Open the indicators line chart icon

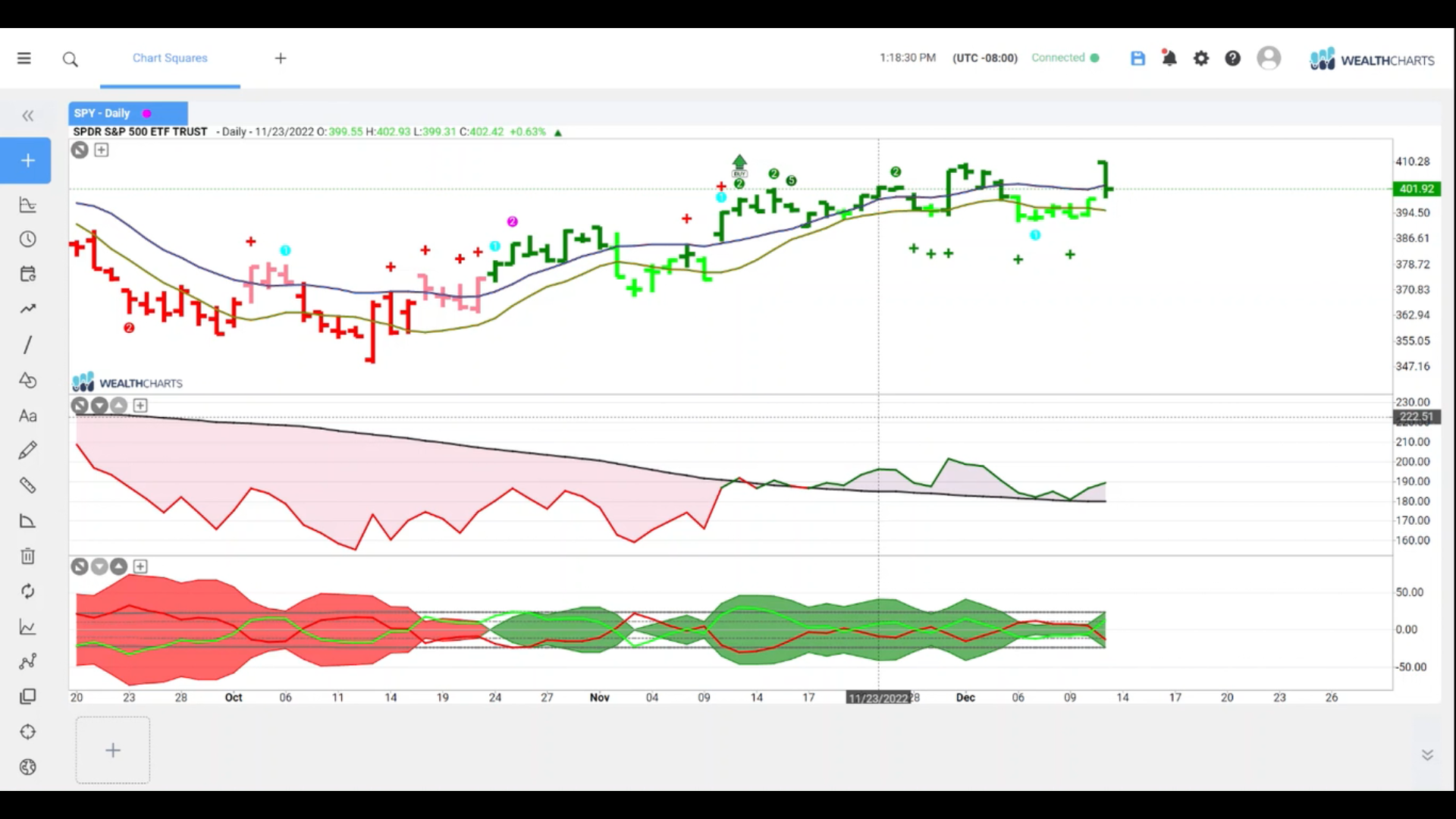pos(28,627)
